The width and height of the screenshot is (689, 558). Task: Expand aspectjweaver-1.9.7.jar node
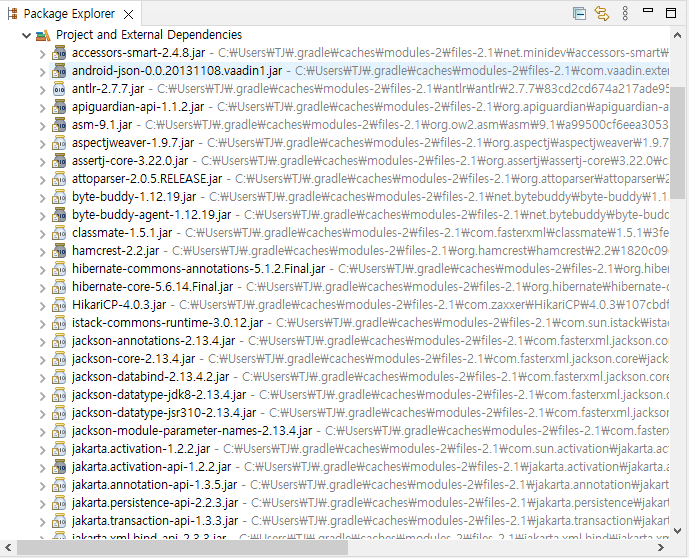[43, 144]
